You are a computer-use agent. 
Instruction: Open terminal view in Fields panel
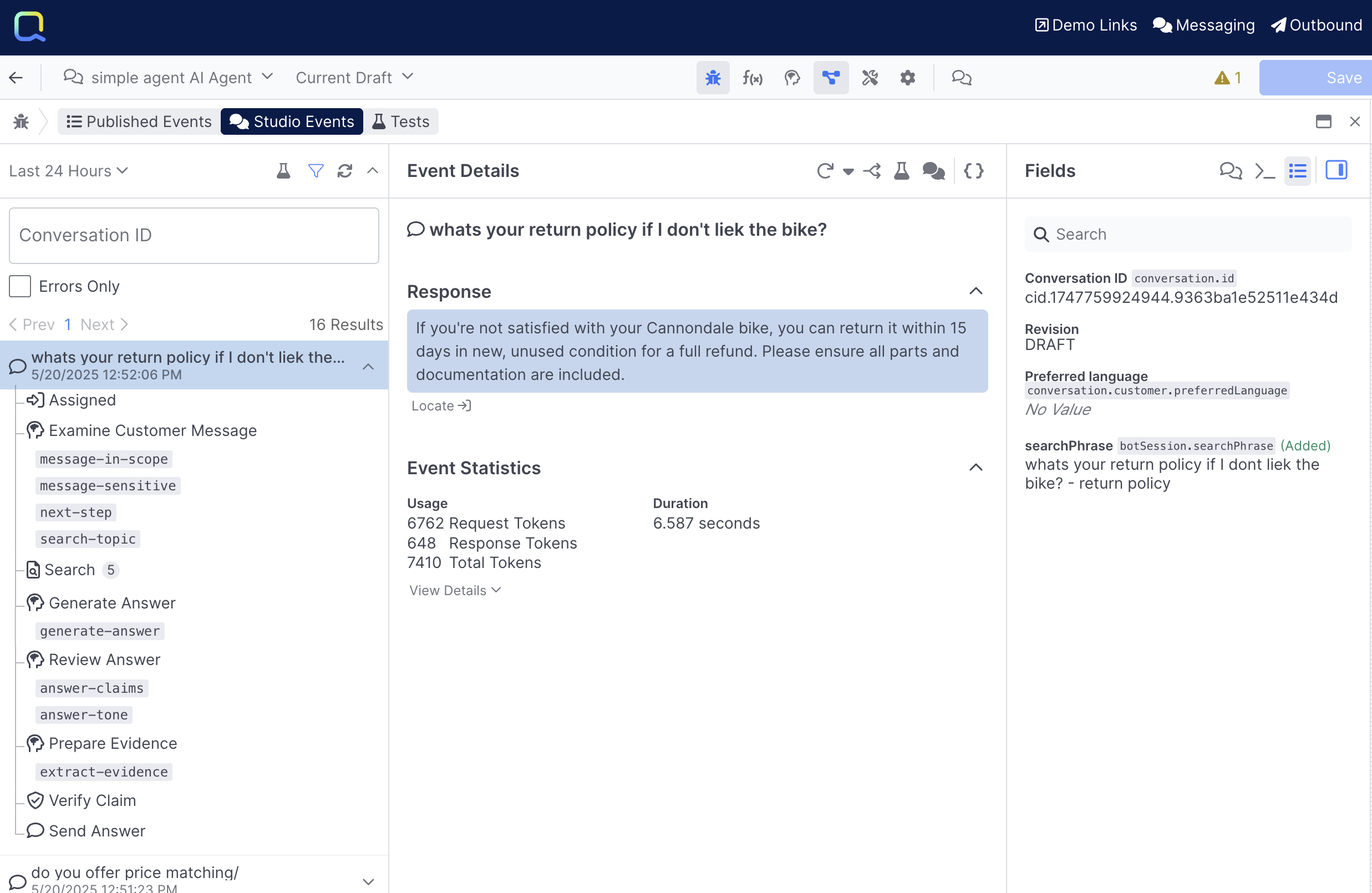(x=1264, y=171)
